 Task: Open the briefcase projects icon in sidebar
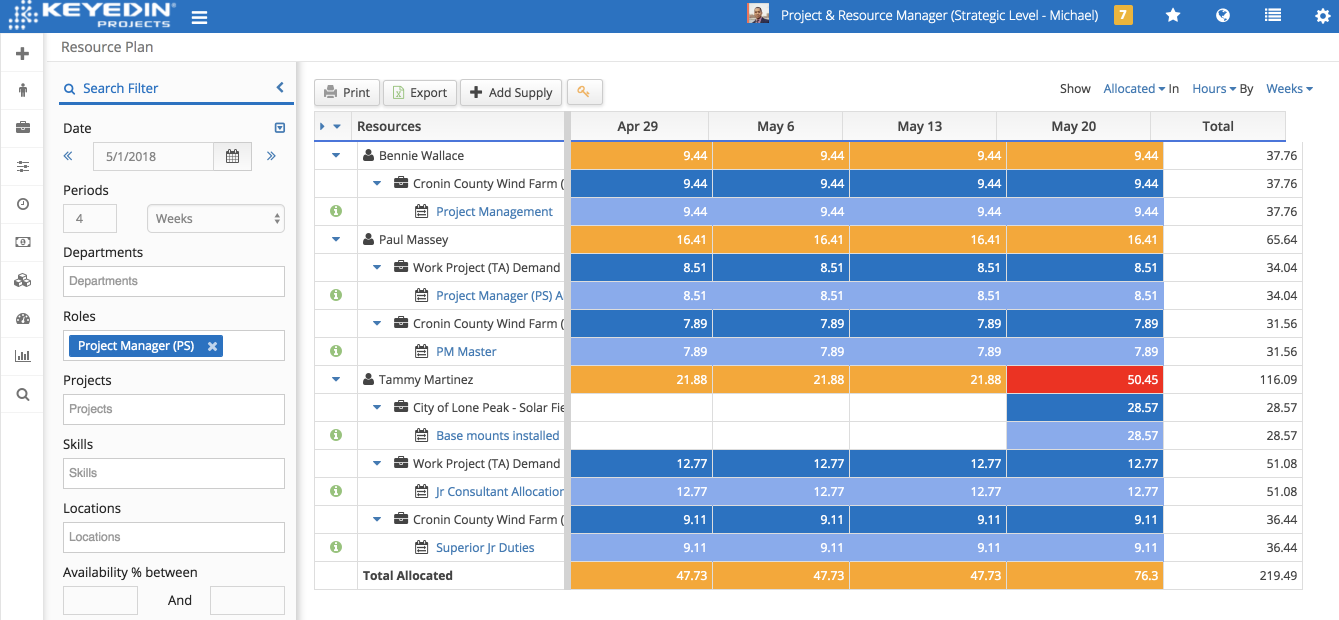[22, 128]
